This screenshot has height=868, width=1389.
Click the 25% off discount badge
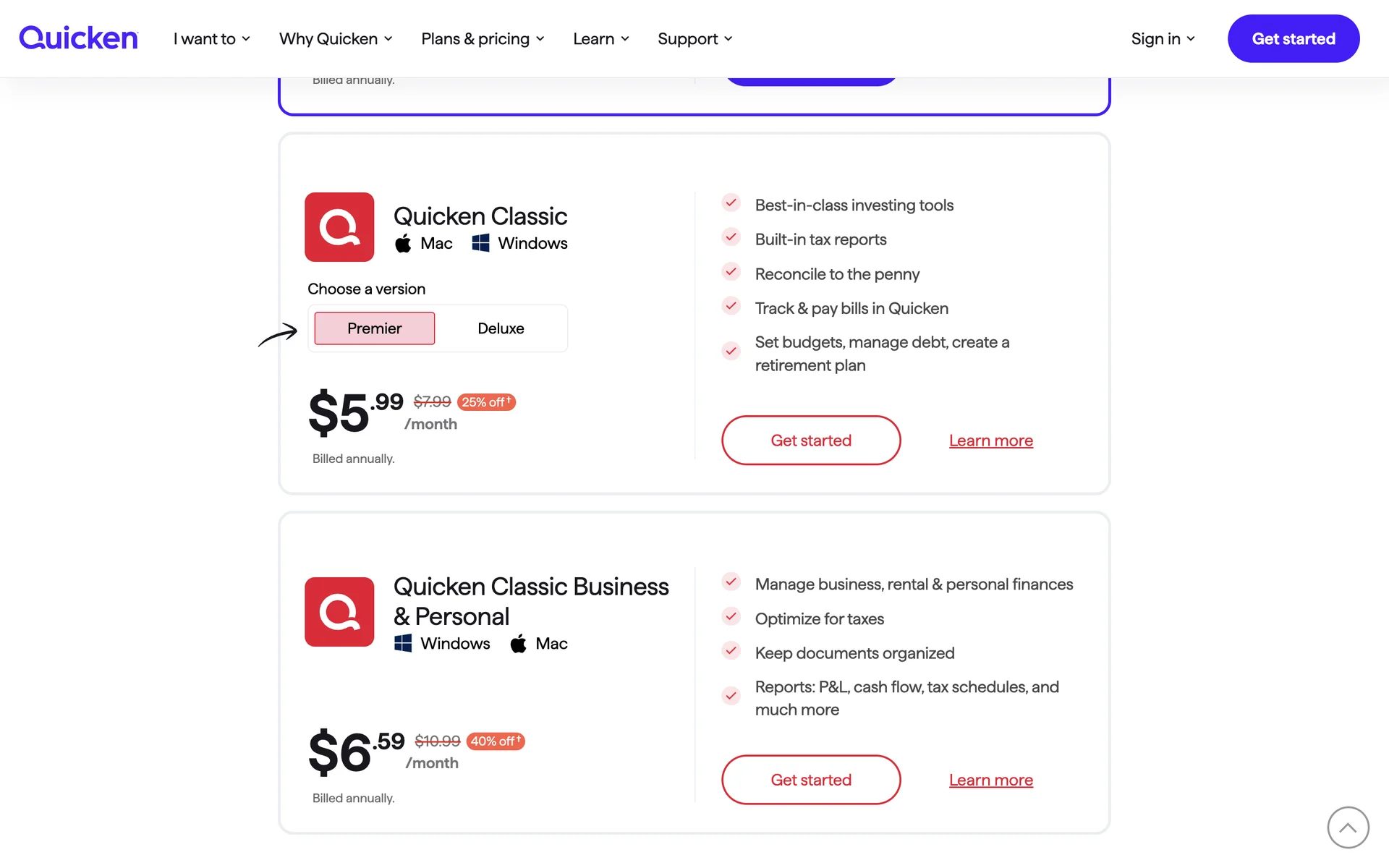pyautogui.click(x=486, y=402)
